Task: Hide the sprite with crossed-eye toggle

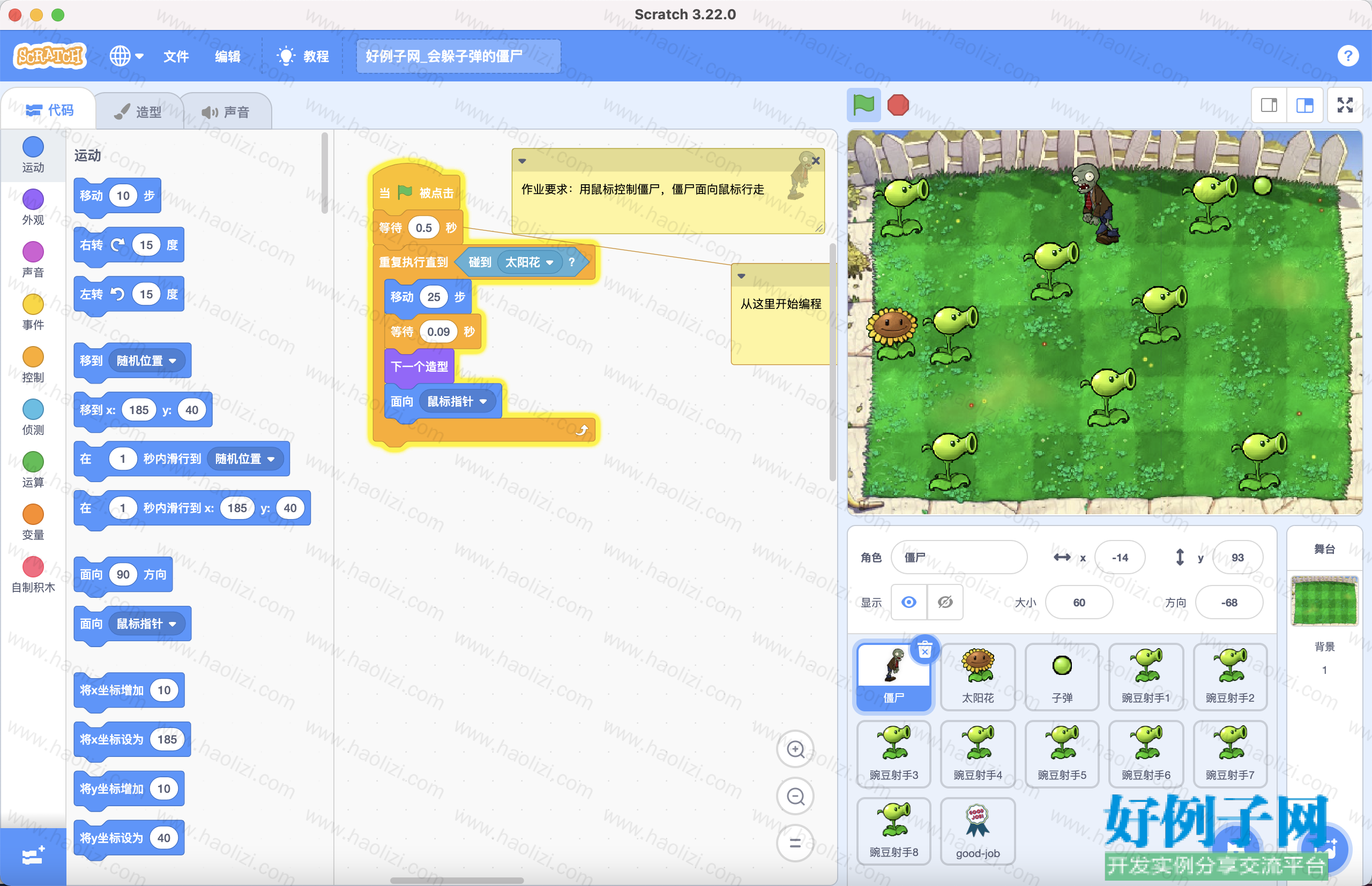Action: (945, 603)
